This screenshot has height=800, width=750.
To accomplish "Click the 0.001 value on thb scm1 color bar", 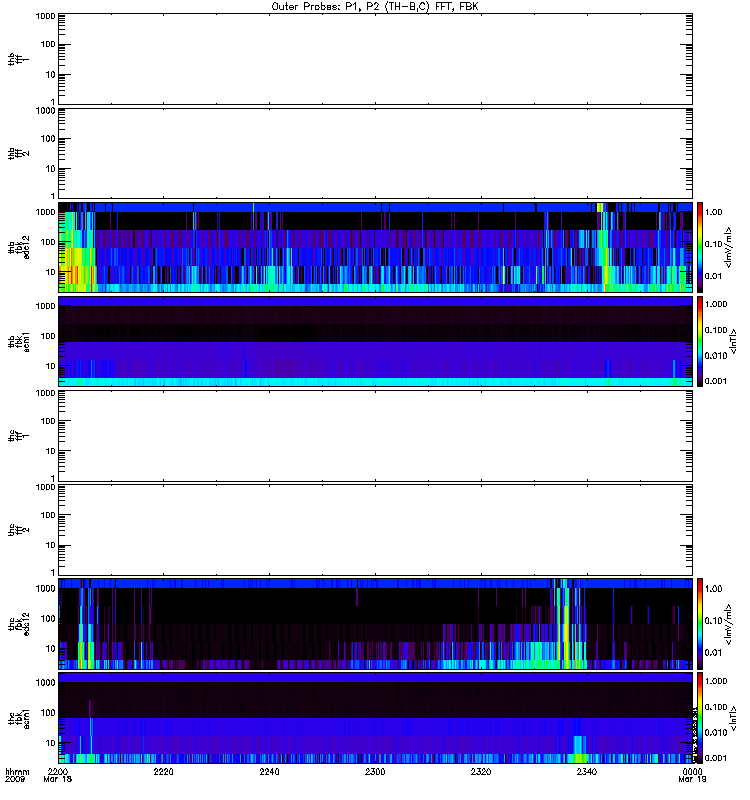I will 716,381.
